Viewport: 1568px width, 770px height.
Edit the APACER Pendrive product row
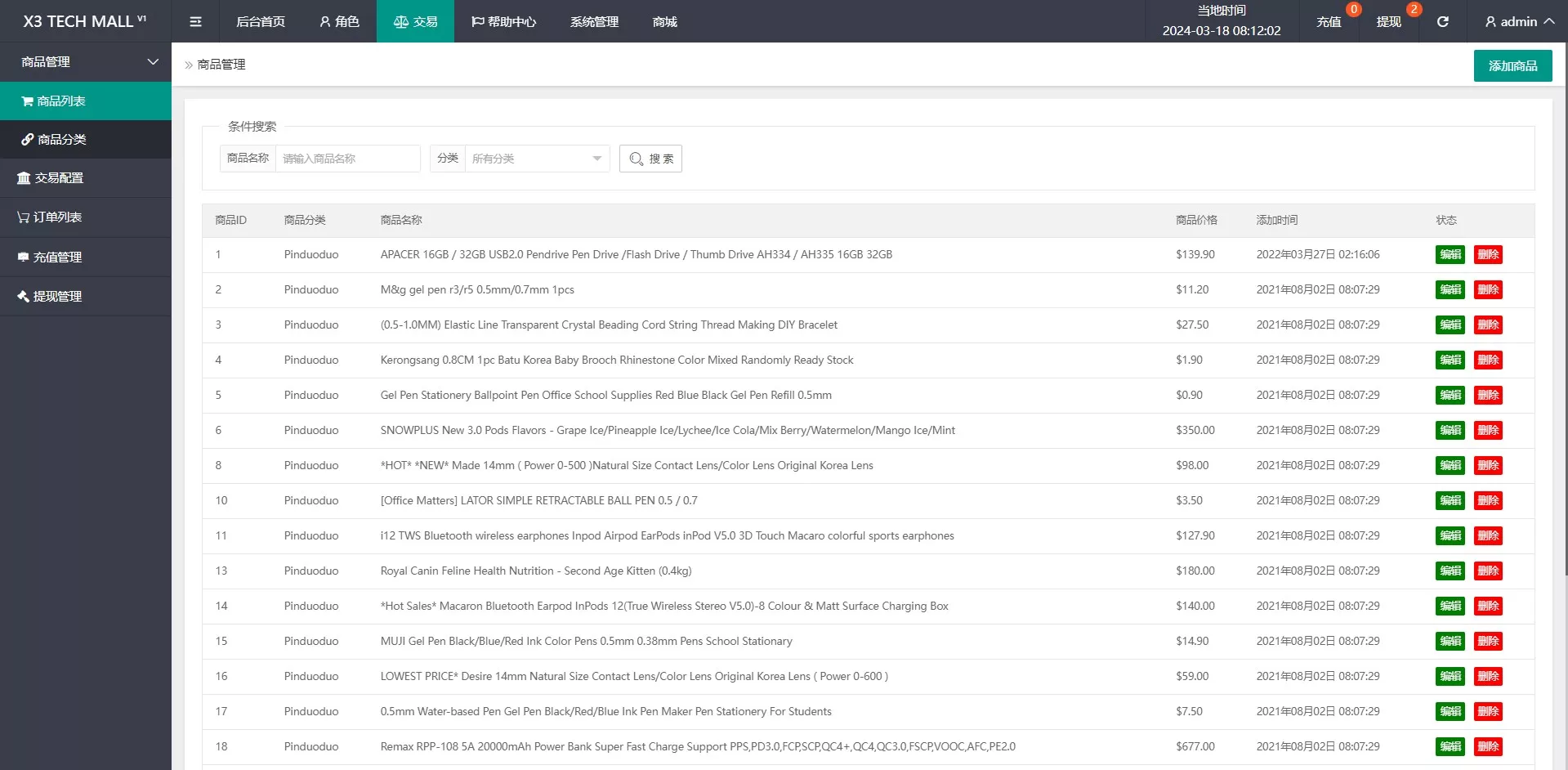[1450, 255]
